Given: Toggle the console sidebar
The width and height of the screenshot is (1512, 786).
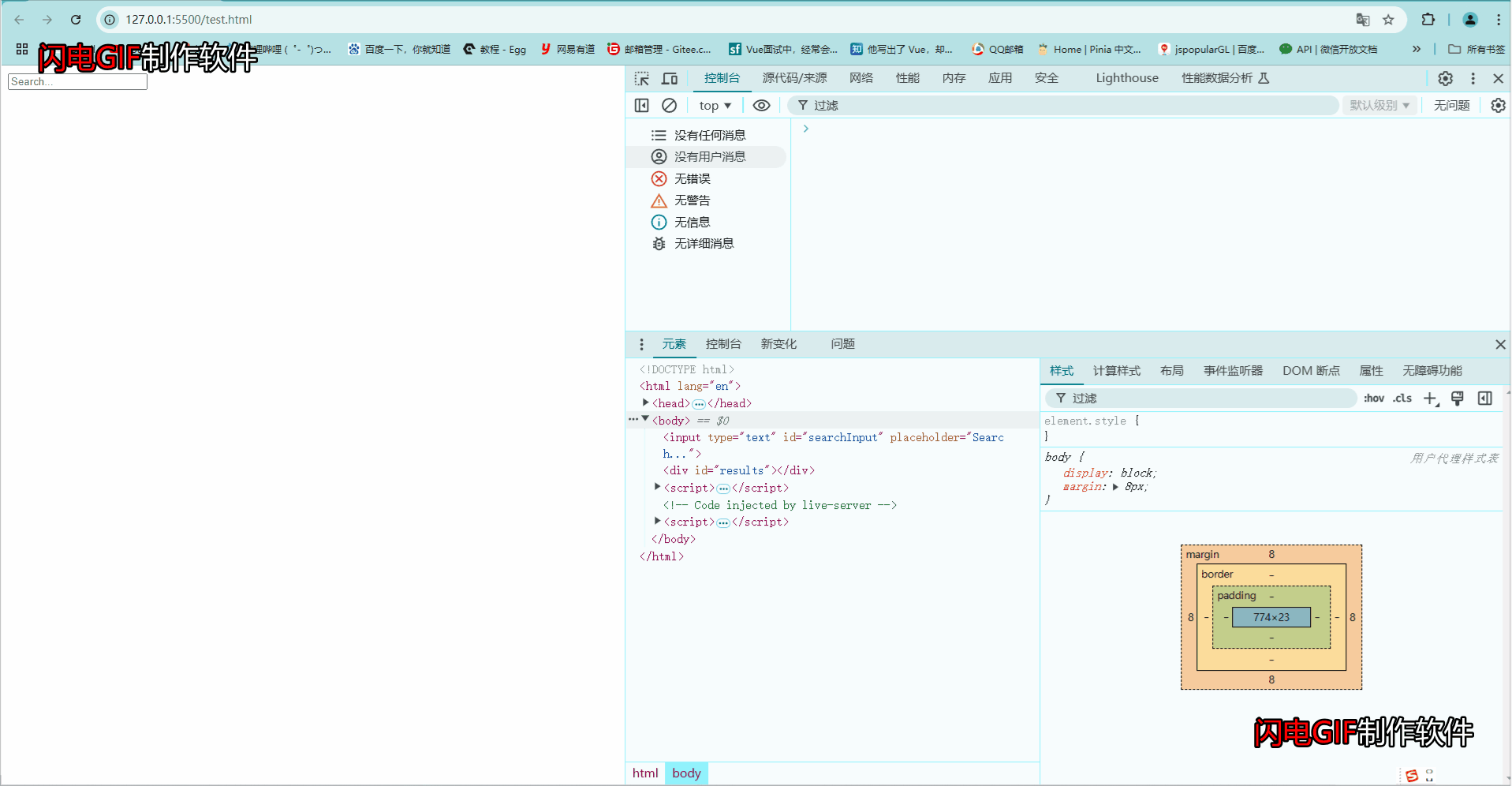Looking at the screenshot, I should [x=642, y=105].
